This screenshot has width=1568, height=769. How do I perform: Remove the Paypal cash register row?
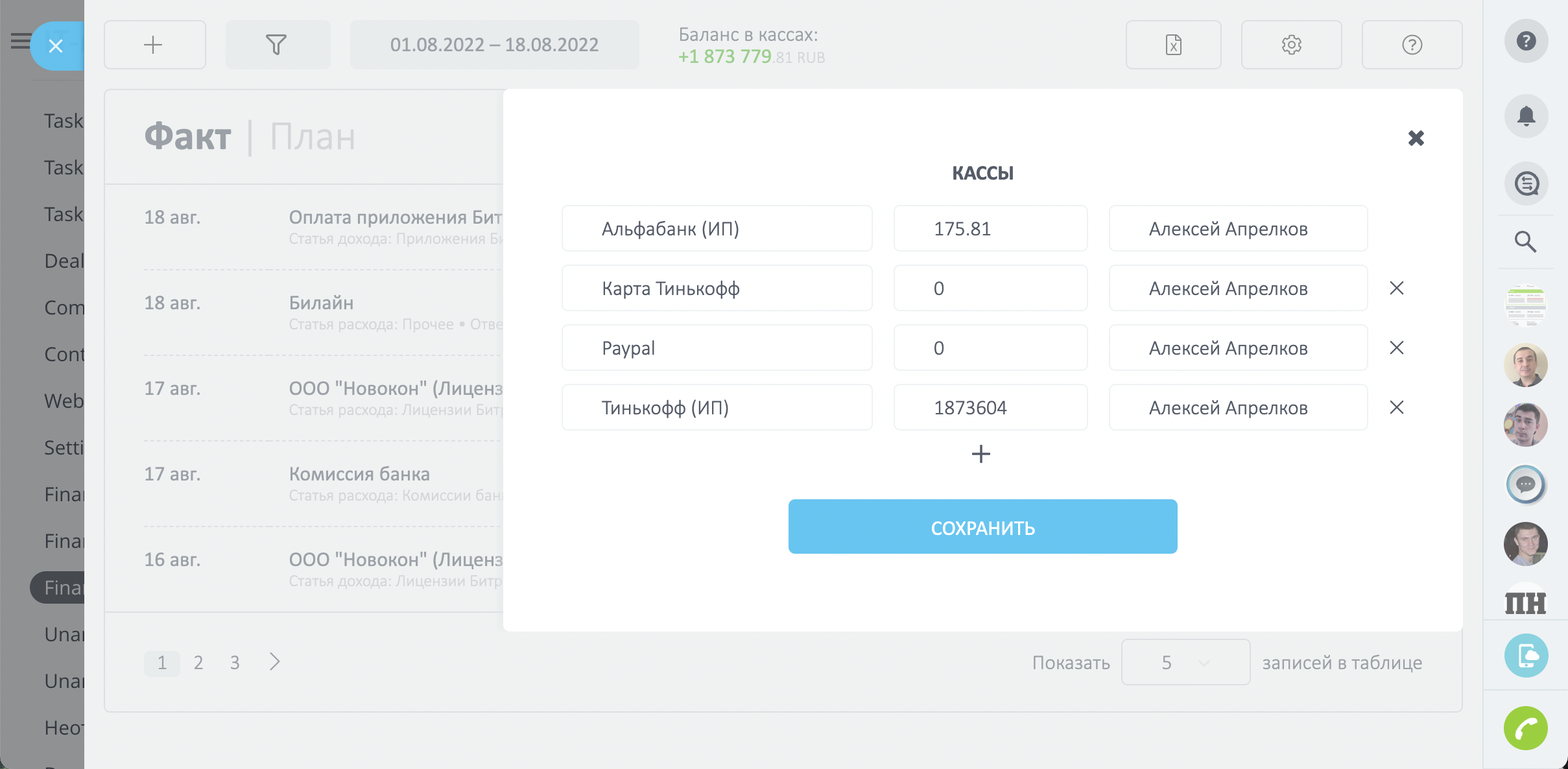pos(1397,348)
